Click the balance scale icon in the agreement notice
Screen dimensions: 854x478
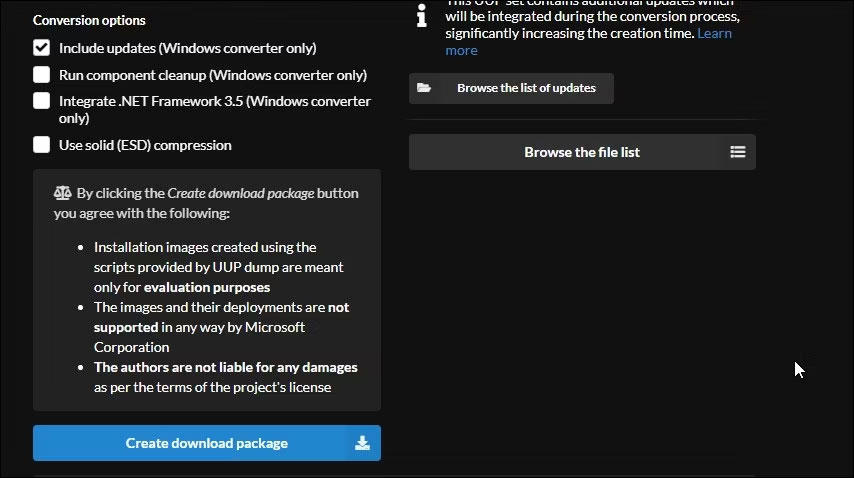(x=62, y=193)
